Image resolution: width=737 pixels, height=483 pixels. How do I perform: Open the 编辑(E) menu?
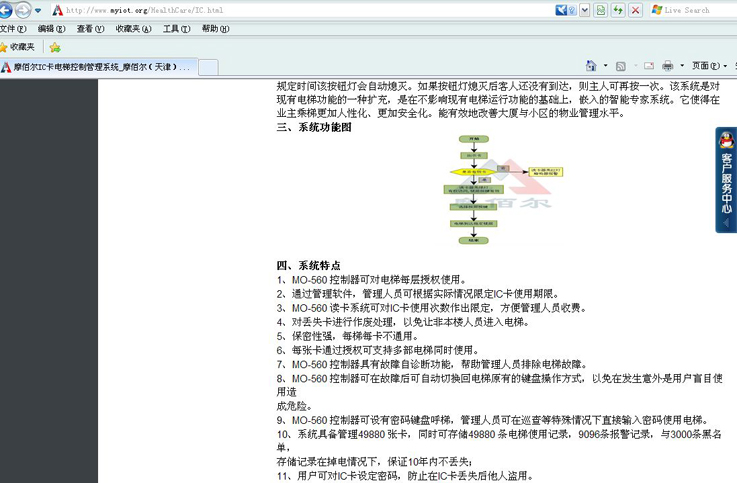(51, 29)
